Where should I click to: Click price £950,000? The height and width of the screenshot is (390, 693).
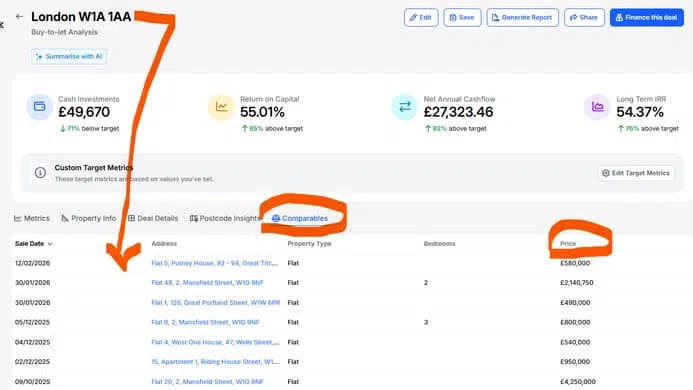click(x=575, y=362)
